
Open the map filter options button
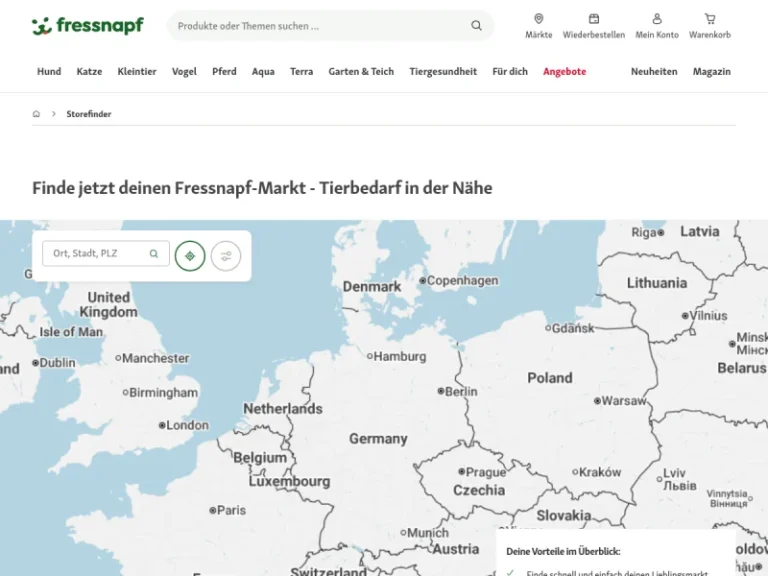pos(226,256)
